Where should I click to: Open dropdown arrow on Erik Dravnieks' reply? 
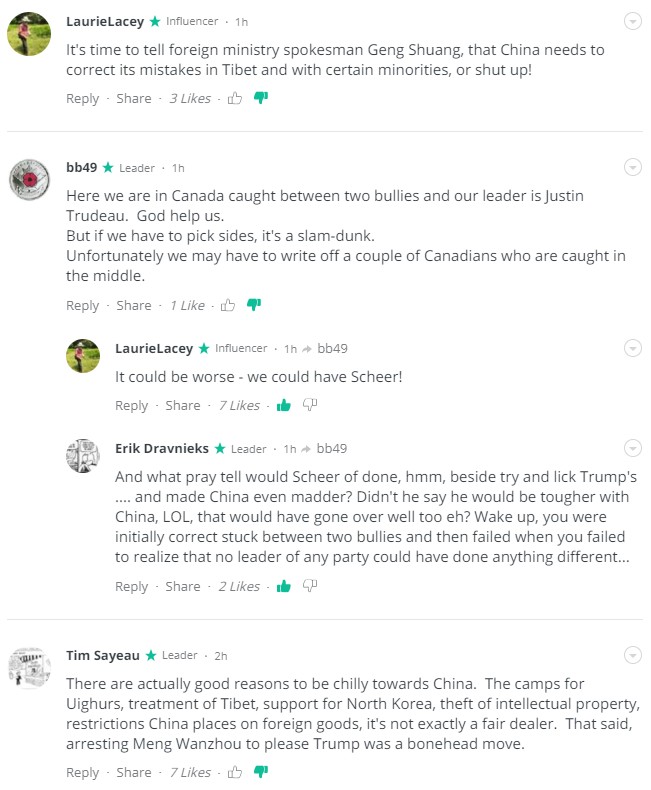pyautogui.click(x=632, y=448)
